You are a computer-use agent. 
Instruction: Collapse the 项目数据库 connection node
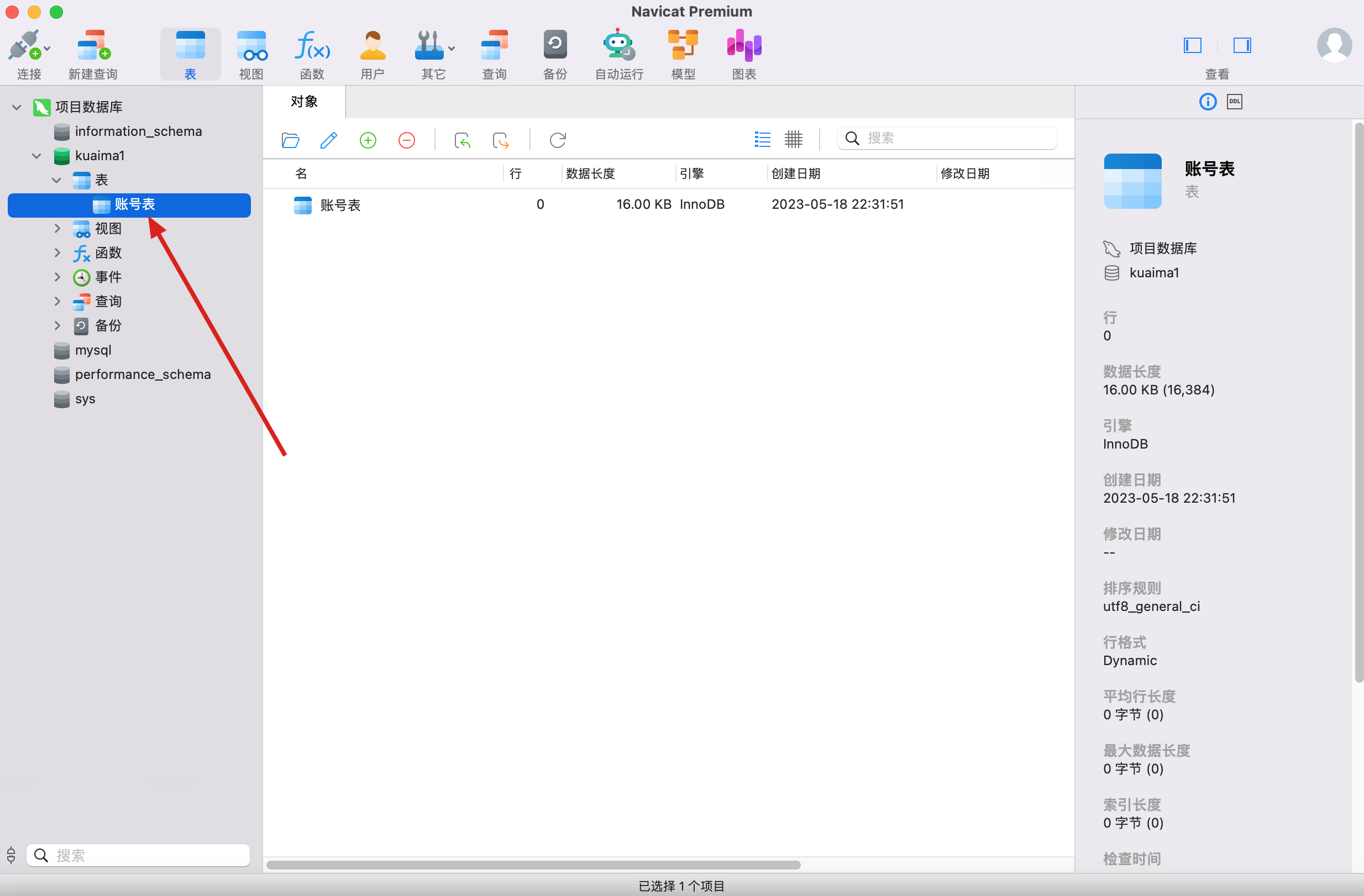click(17, 107)
